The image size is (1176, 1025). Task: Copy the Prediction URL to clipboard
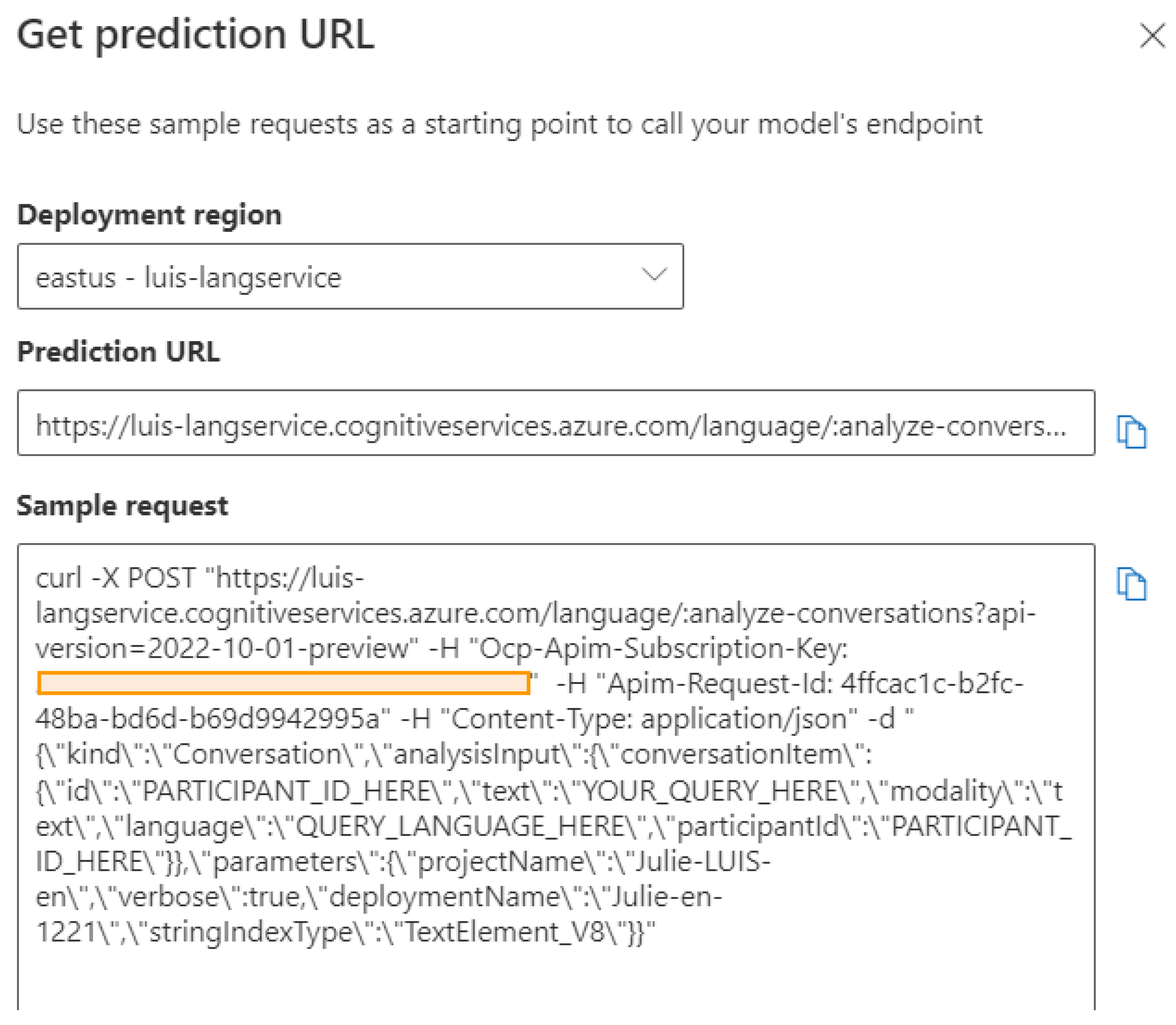tap(1131, 432)
